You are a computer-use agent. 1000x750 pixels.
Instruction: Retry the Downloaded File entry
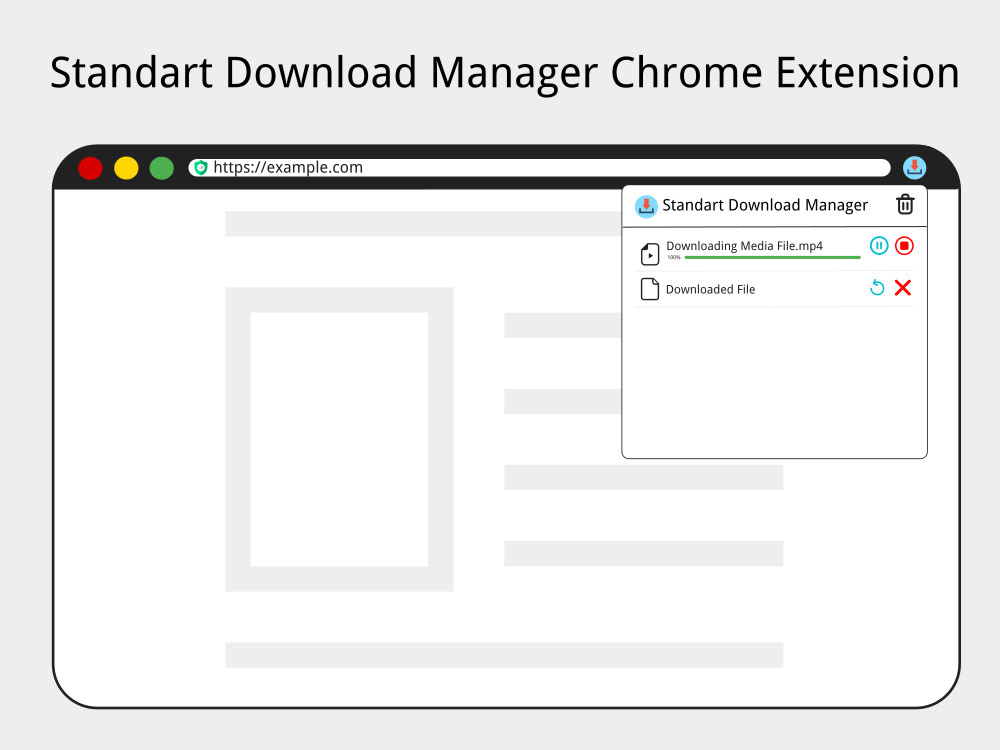[x=878, y=288]
